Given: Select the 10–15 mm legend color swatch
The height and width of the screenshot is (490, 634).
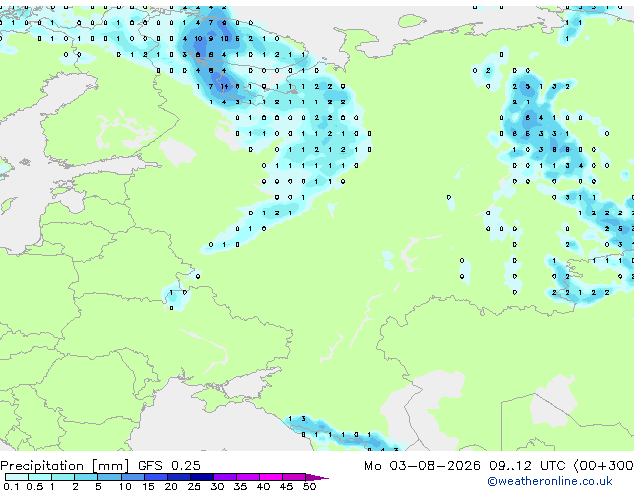Looking at the screenshot, I should point(133,477).
